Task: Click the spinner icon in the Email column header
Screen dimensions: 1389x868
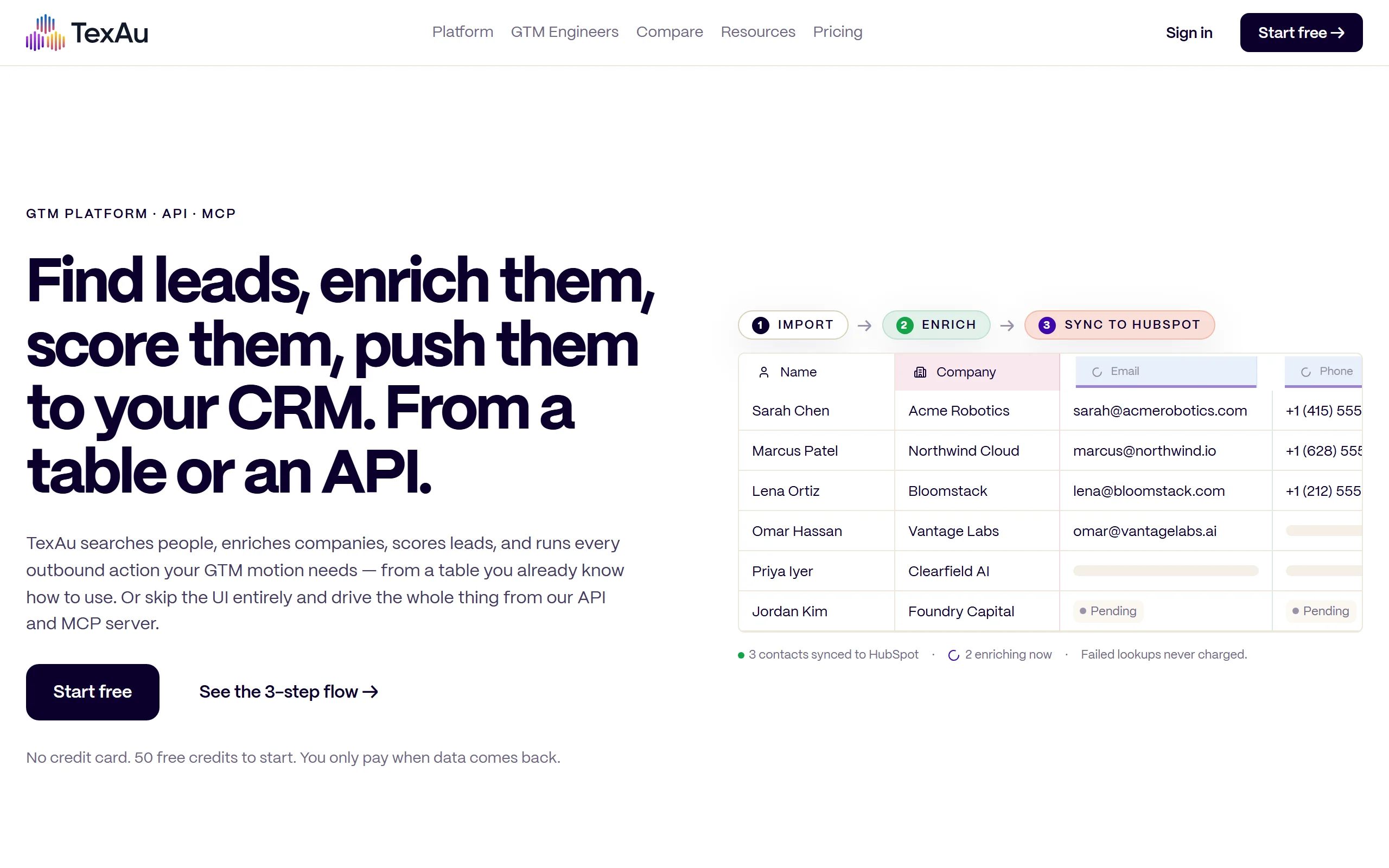Action: pos(1097,372)
